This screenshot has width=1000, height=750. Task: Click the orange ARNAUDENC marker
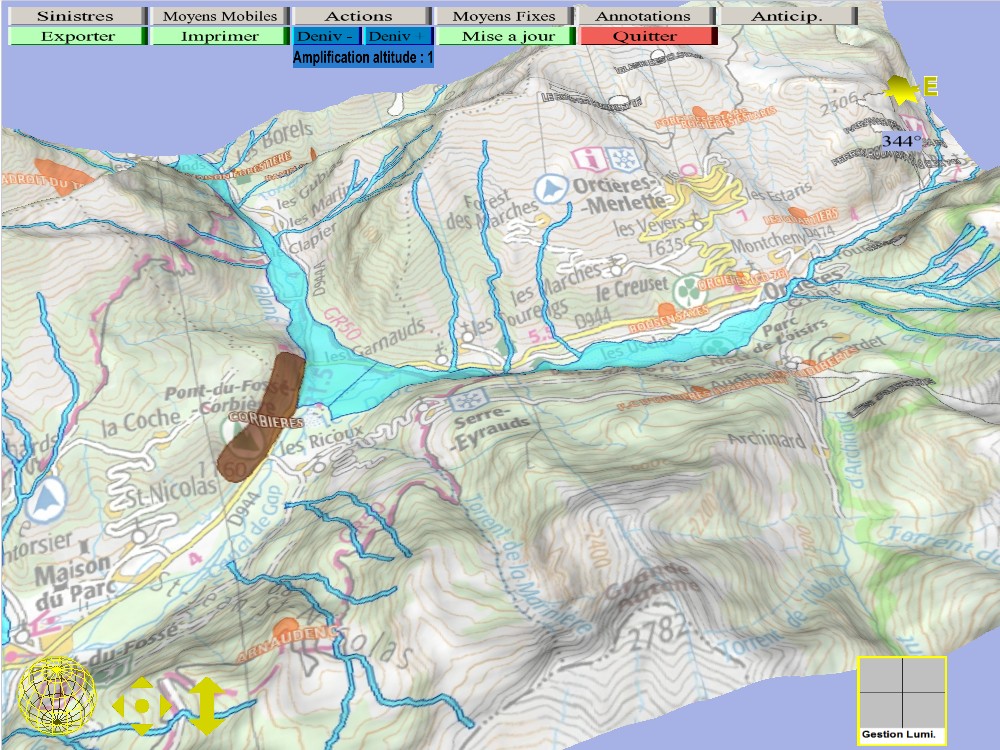coord(285,640)
